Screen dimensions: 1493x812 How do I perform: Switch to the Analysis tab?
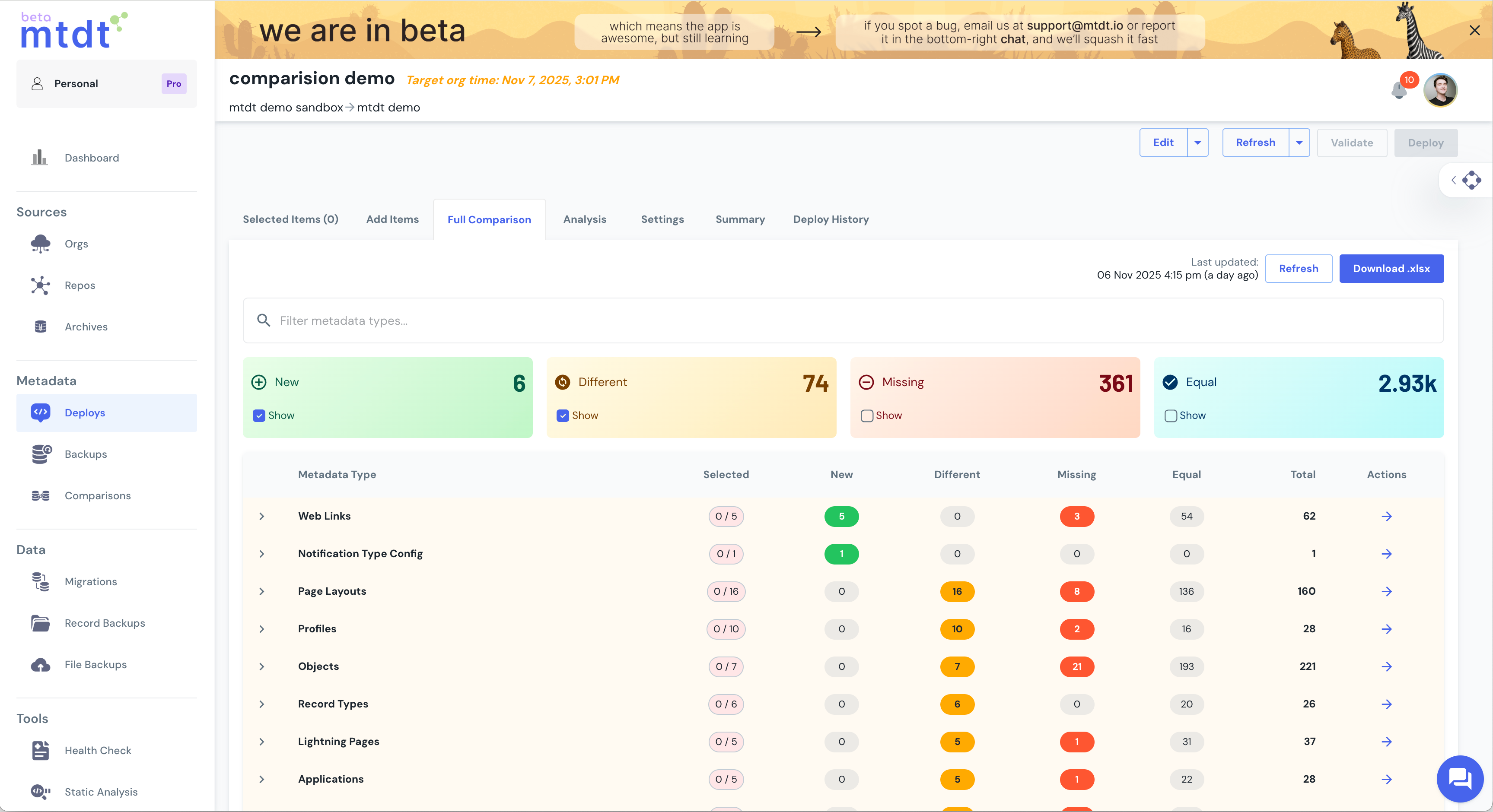click(584, 219)
